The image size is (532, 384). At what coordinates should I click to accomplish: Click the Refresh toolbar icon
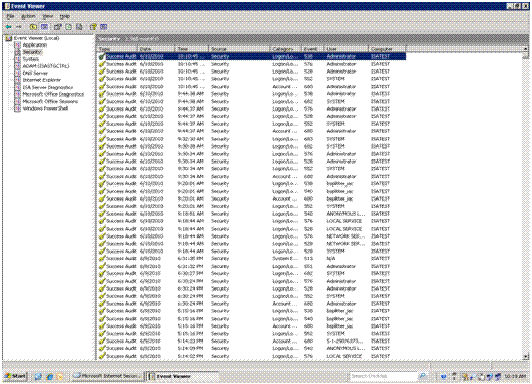pos(69,27)
